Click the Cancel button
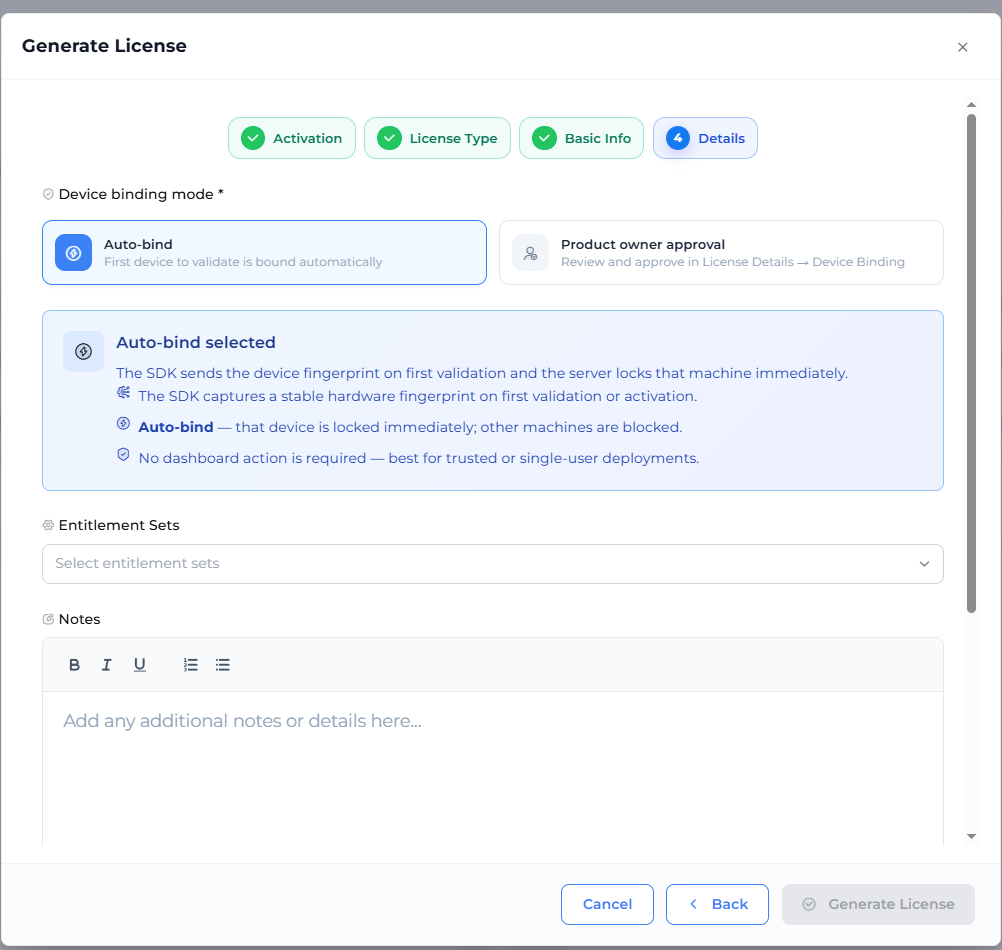 (607, 904)
